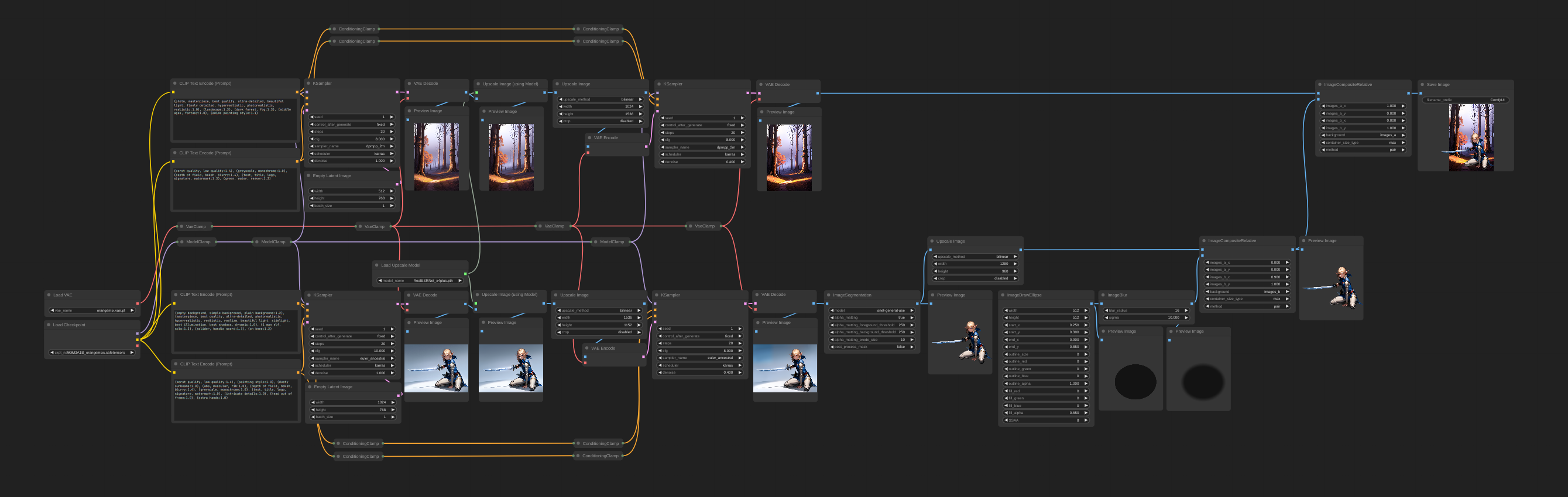The width and height of the screenshot is (1568, 497).
Task: Open the model dropdown in ImageSegmentation
Action: pyautogui.click(x=872, y=310)
